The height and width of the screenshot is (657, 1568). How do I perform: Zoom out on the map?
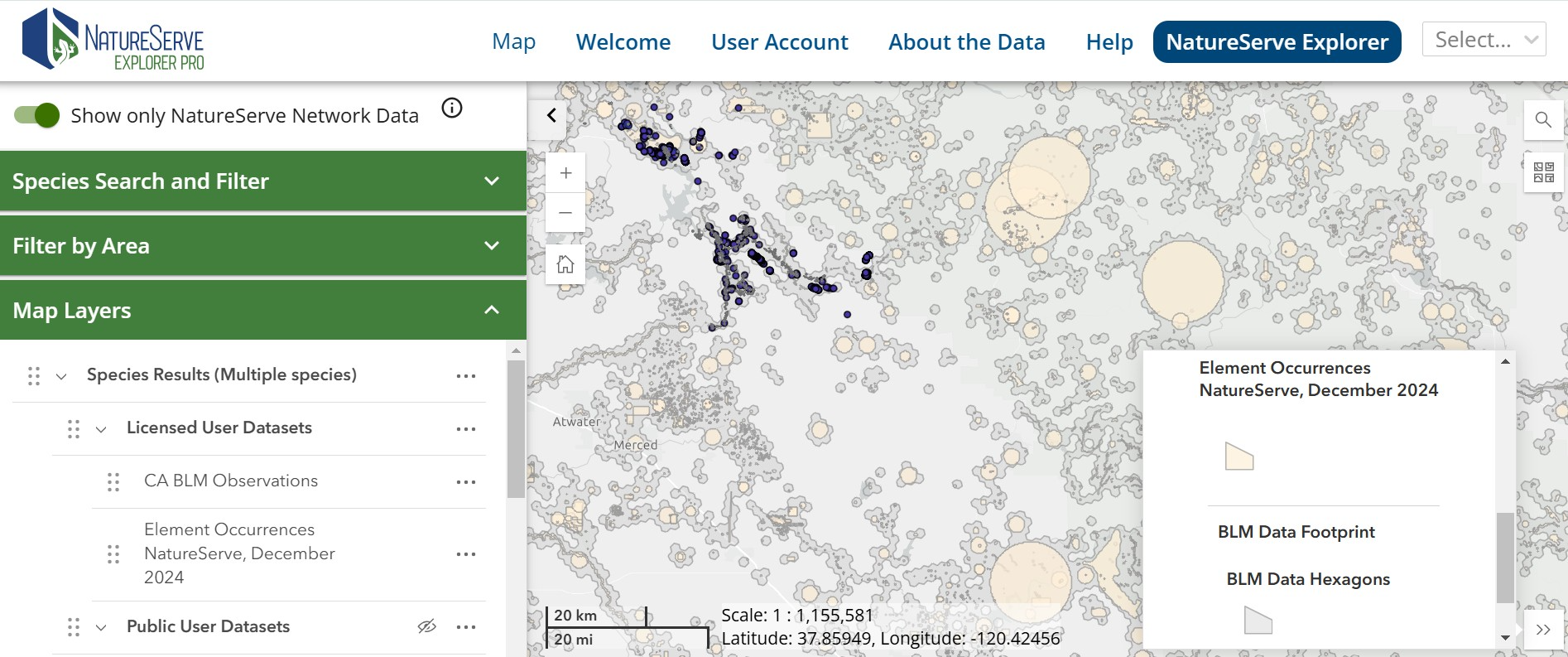565,213
